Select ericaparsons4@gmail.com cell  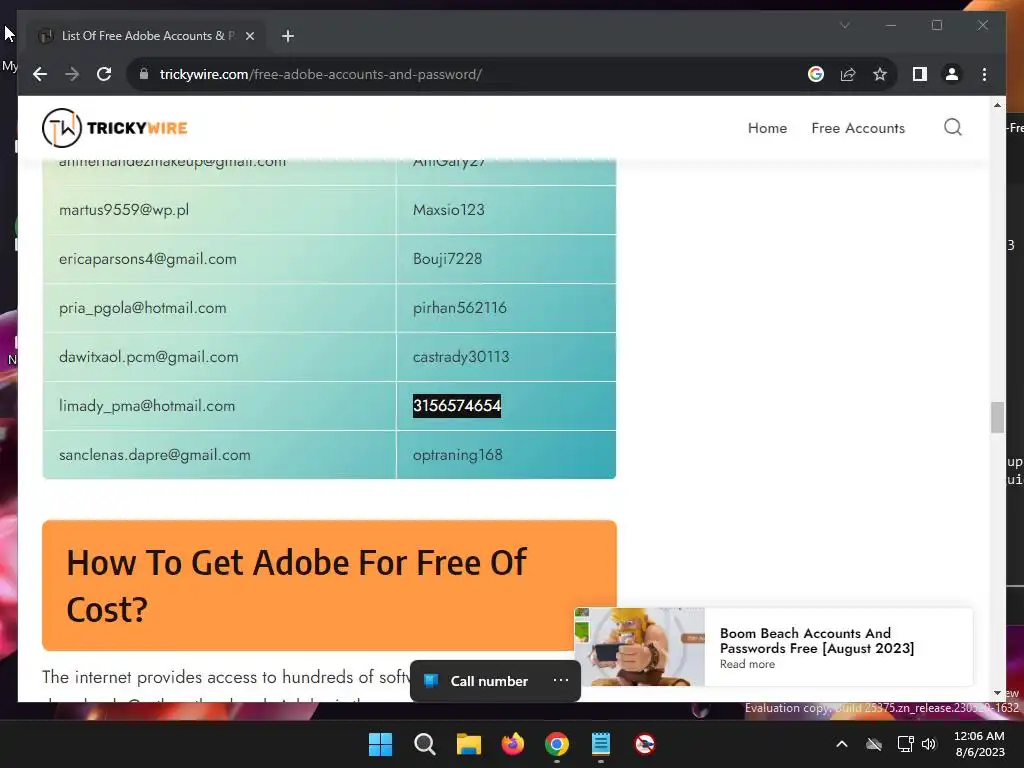click(x=219, y=259)
